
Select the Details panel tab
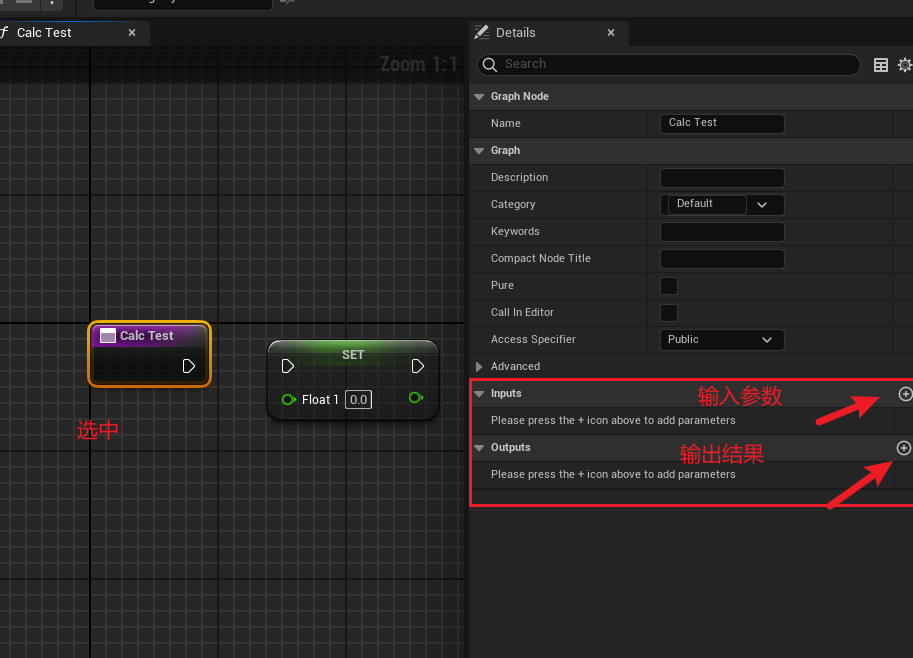click(x=516, y=33)
